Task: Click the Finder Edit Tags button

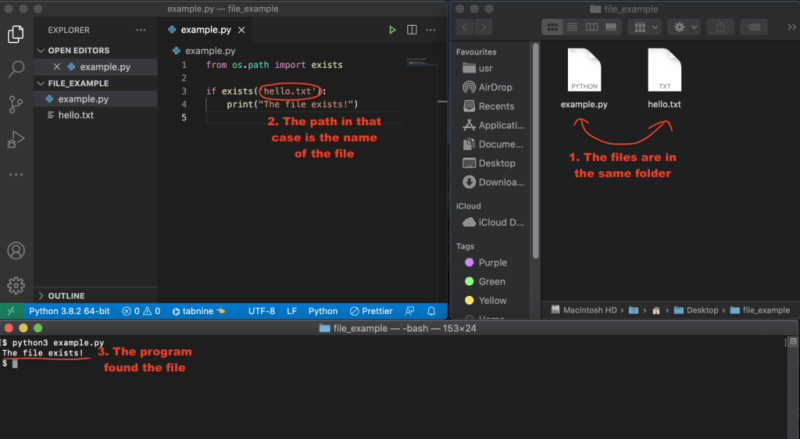Action: coord(754,27)
